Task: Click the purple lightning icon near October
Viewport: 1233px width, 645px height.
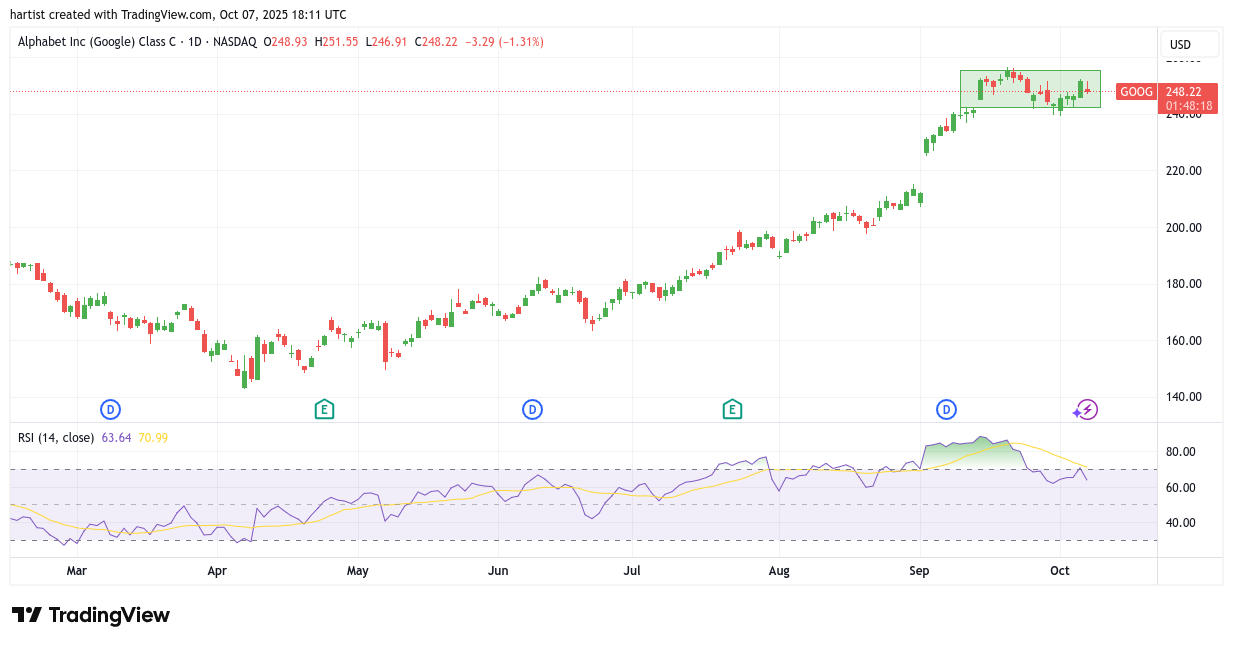Action: click(x=1087, y=409)
